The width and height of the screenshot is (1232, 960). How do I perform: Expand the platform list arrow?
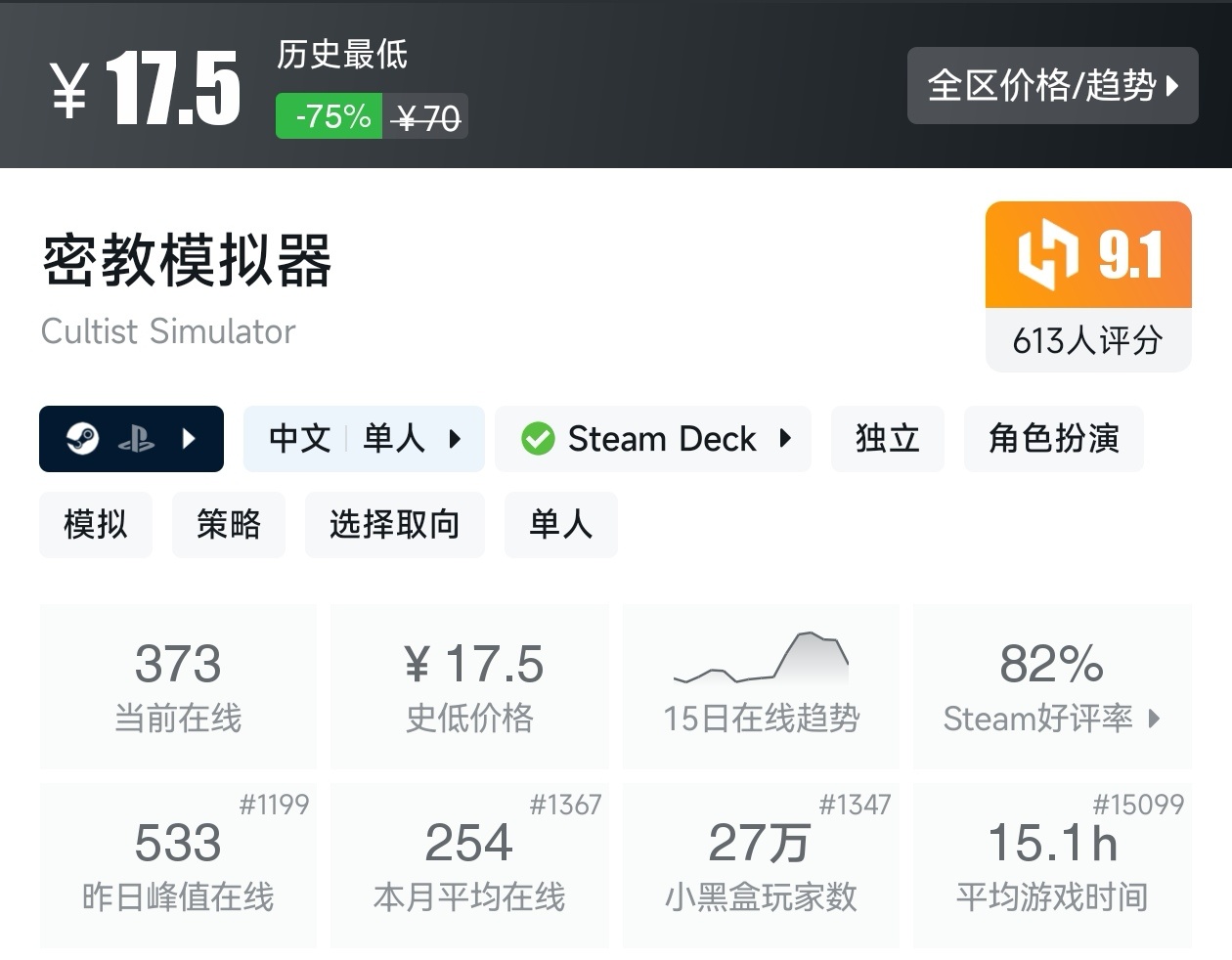[189, 439]
